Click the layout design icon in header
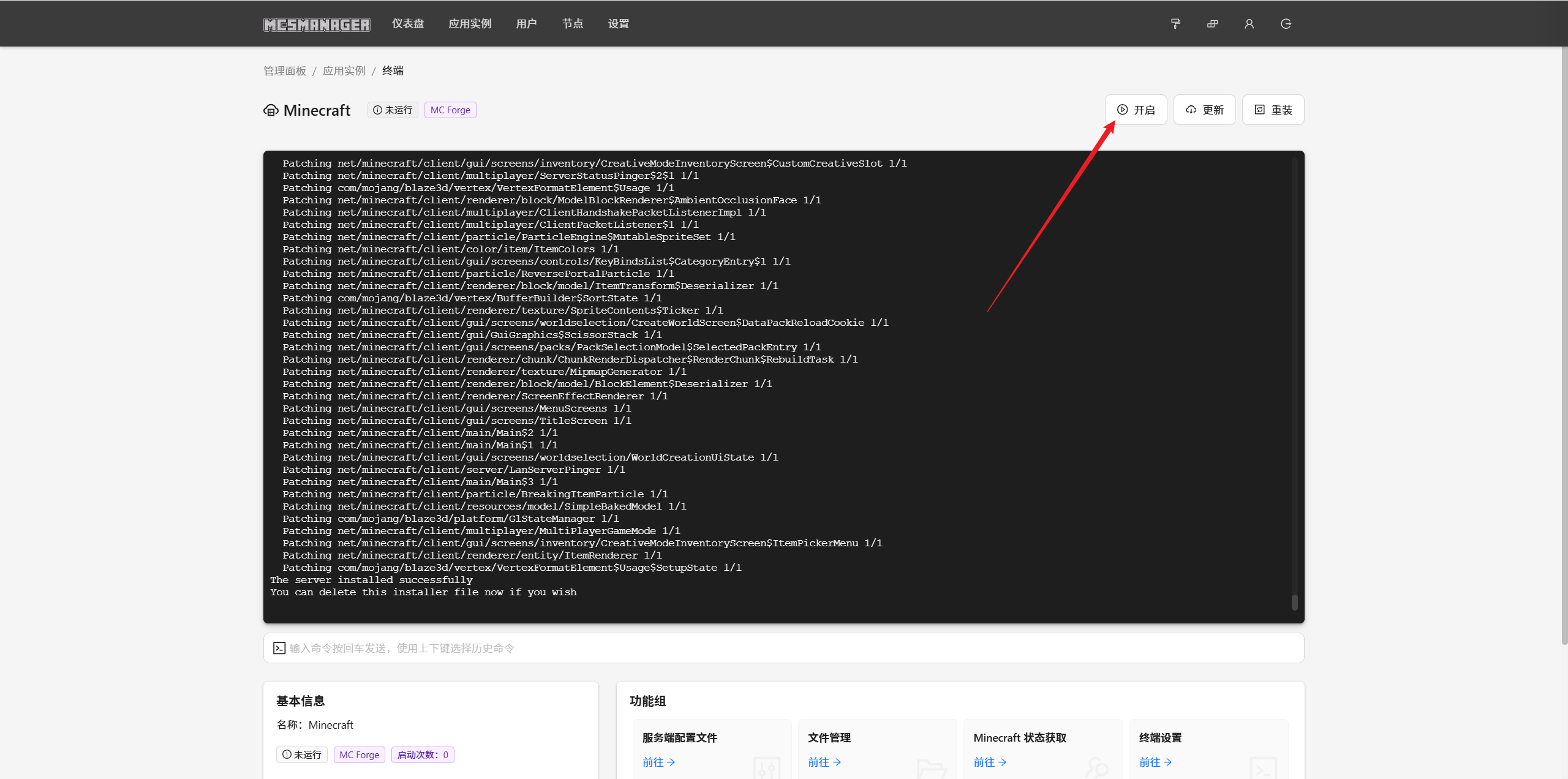Screen dimensions: 1568x779 coord(1212,24)
